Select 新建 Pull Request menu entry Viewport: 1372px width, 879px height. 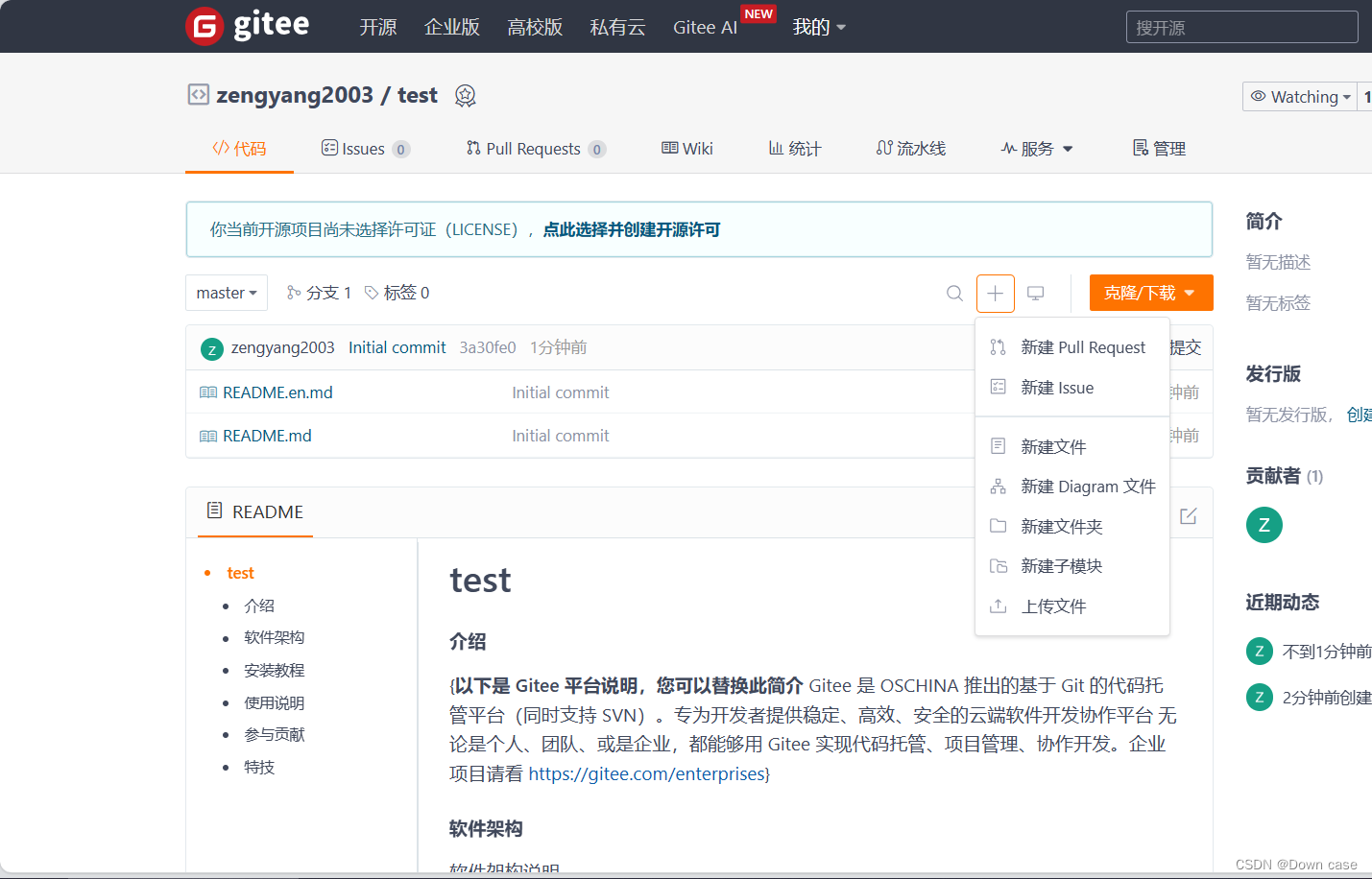pos(1072,347)
